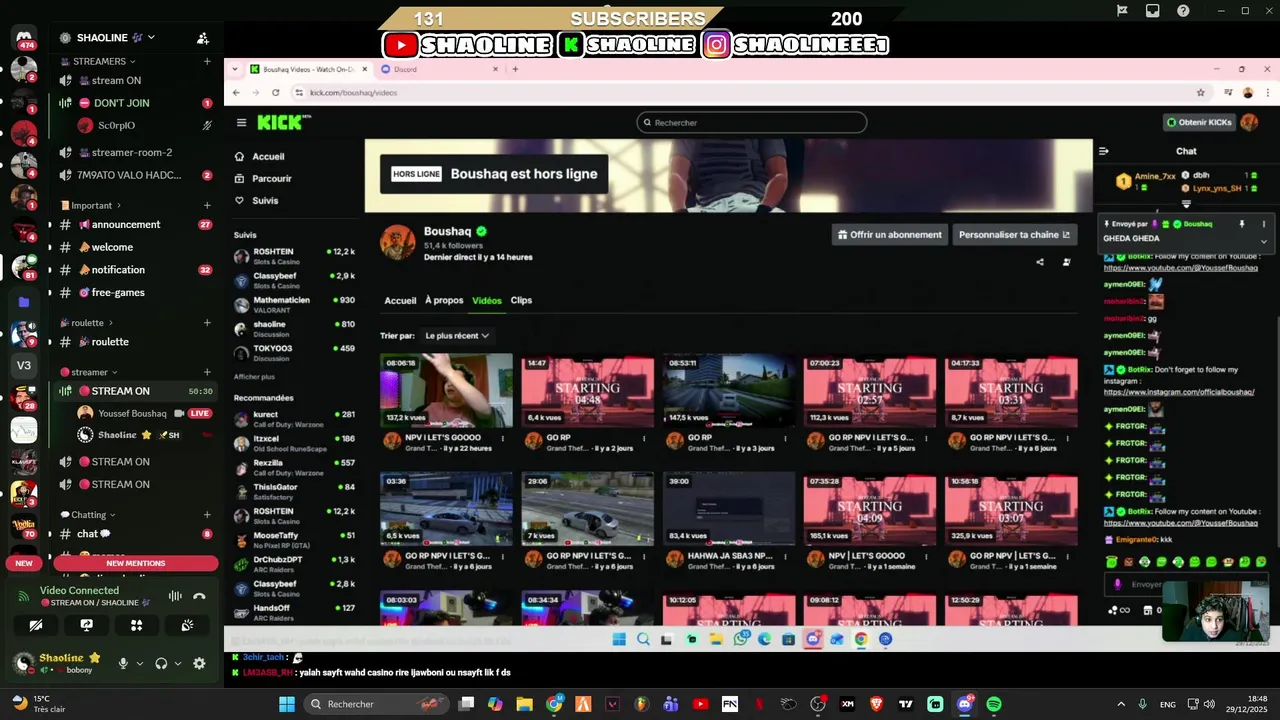Open the 08:06:18 video thumbnail
This screenshot has width=1280, height=720.
pos(446,390)
